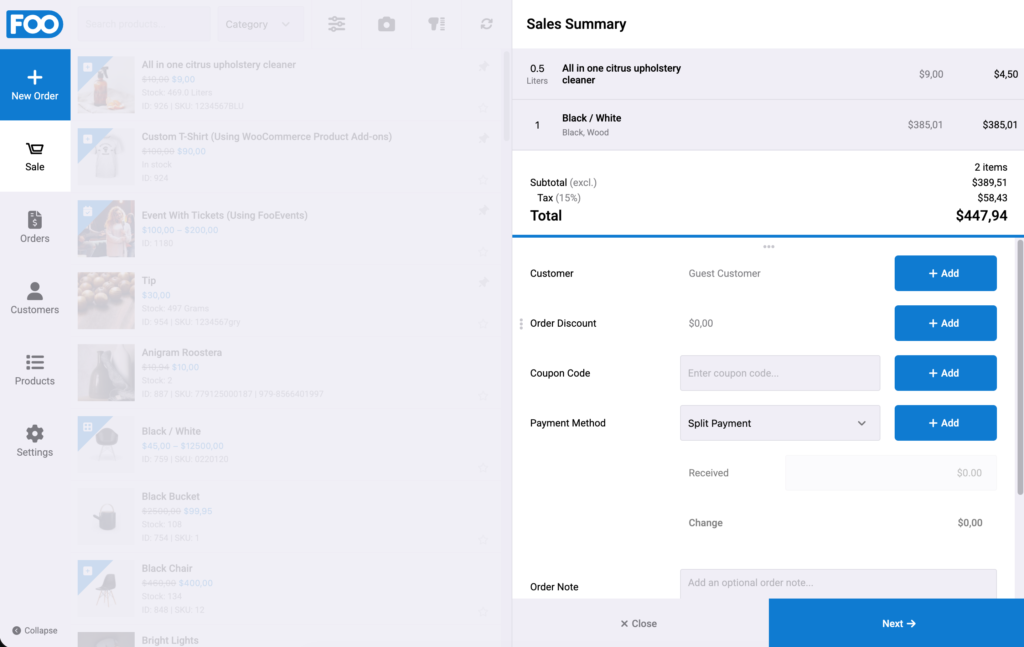
Task: Add a customer to the order
Action: pyautogui.click(x=945, y=274)
